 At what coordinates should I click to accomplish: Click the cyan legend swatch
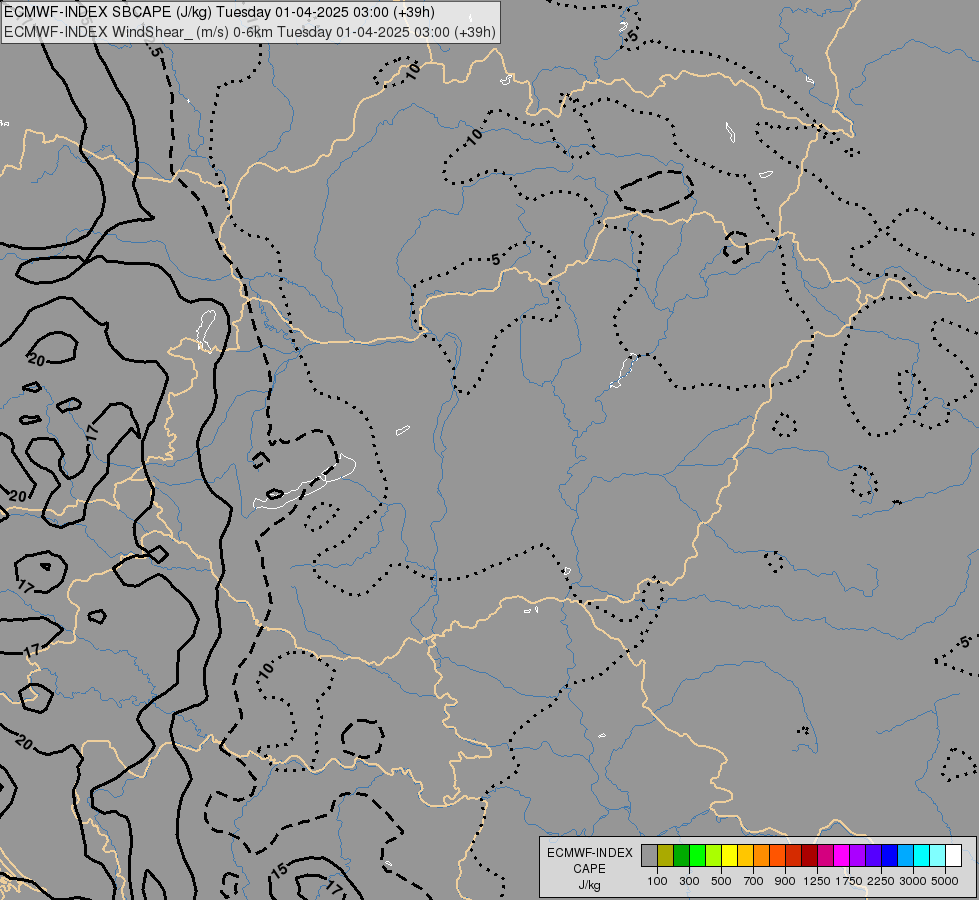(921, 855)
